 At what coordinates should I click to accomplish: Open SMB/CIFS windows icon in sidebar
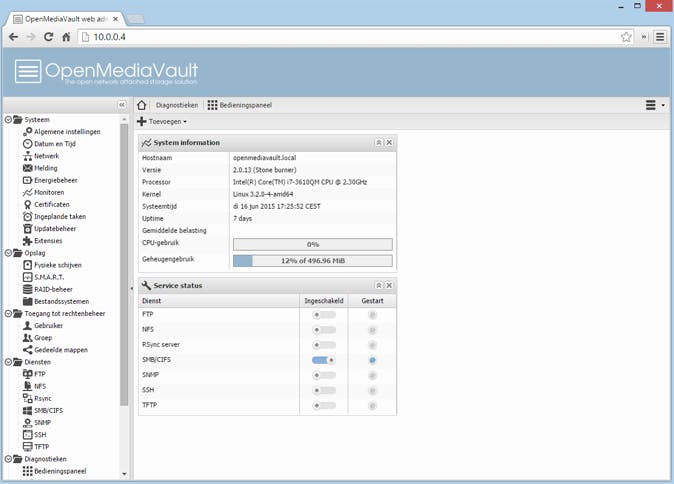(28, 410)
